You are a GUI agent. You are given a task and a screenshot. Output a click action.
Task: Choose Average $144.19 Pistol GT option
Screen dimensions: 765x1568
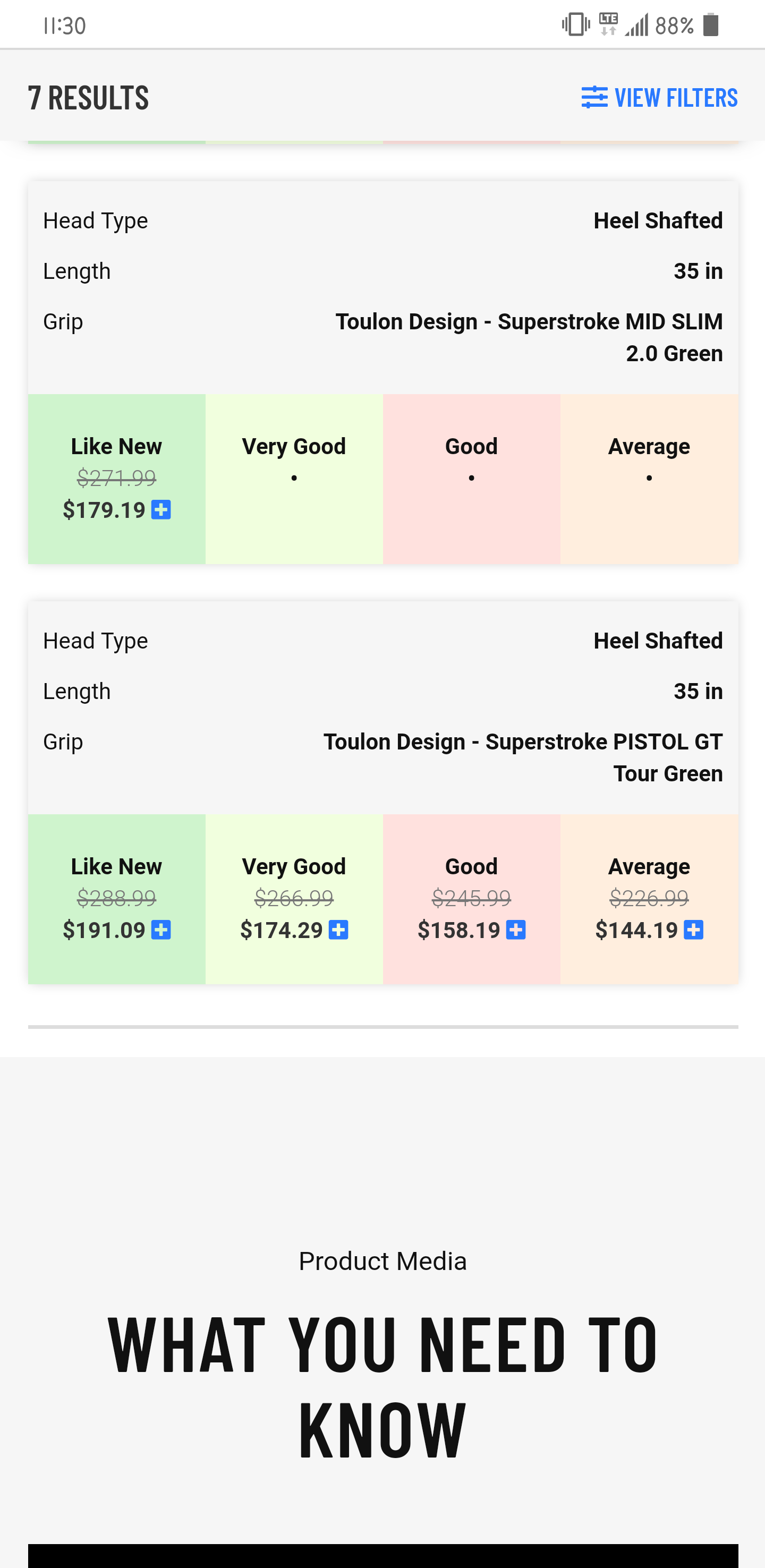pos(649,898)
